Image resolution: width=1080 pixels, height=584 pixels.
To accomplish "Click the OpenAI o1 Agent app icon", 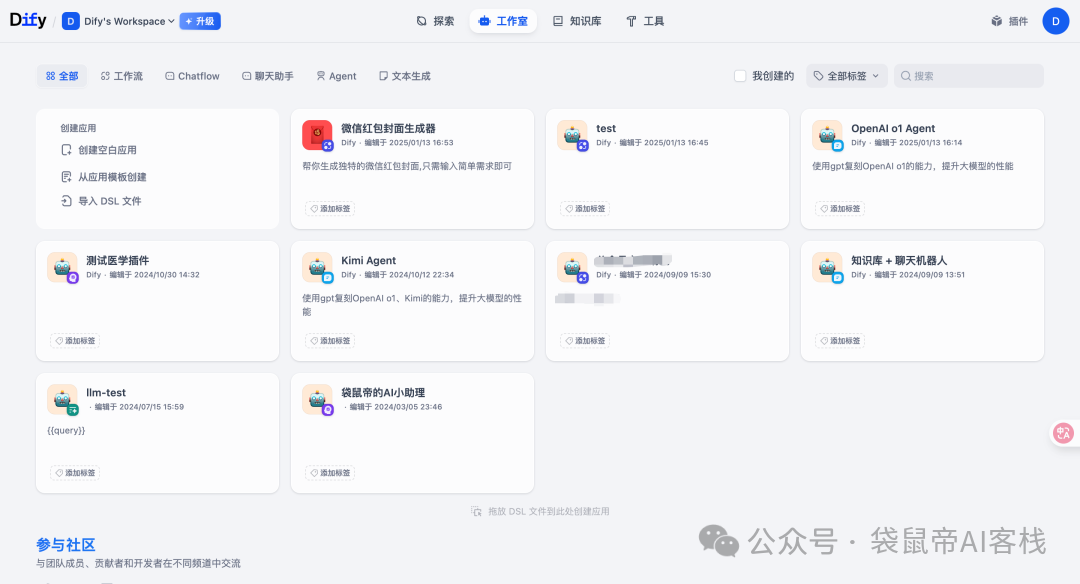I will pos(827,134).
